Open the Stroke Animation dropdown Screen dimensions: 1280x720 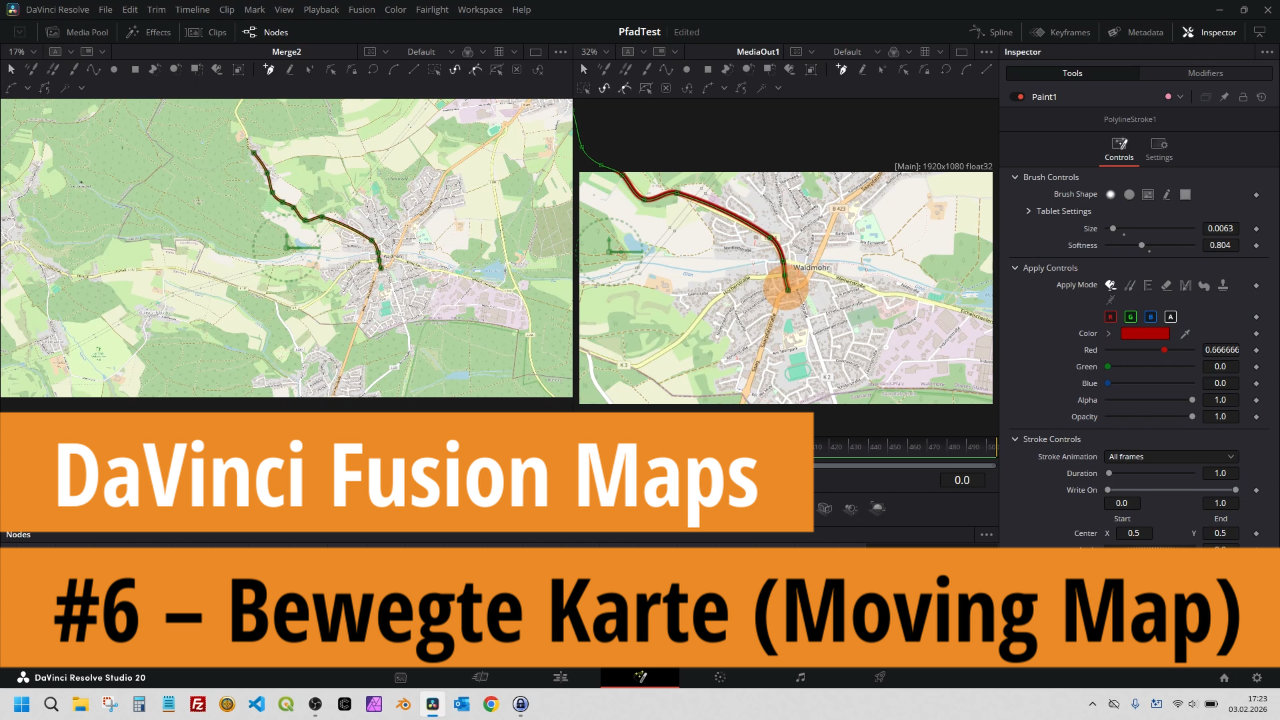click(x=1171, y=456)
